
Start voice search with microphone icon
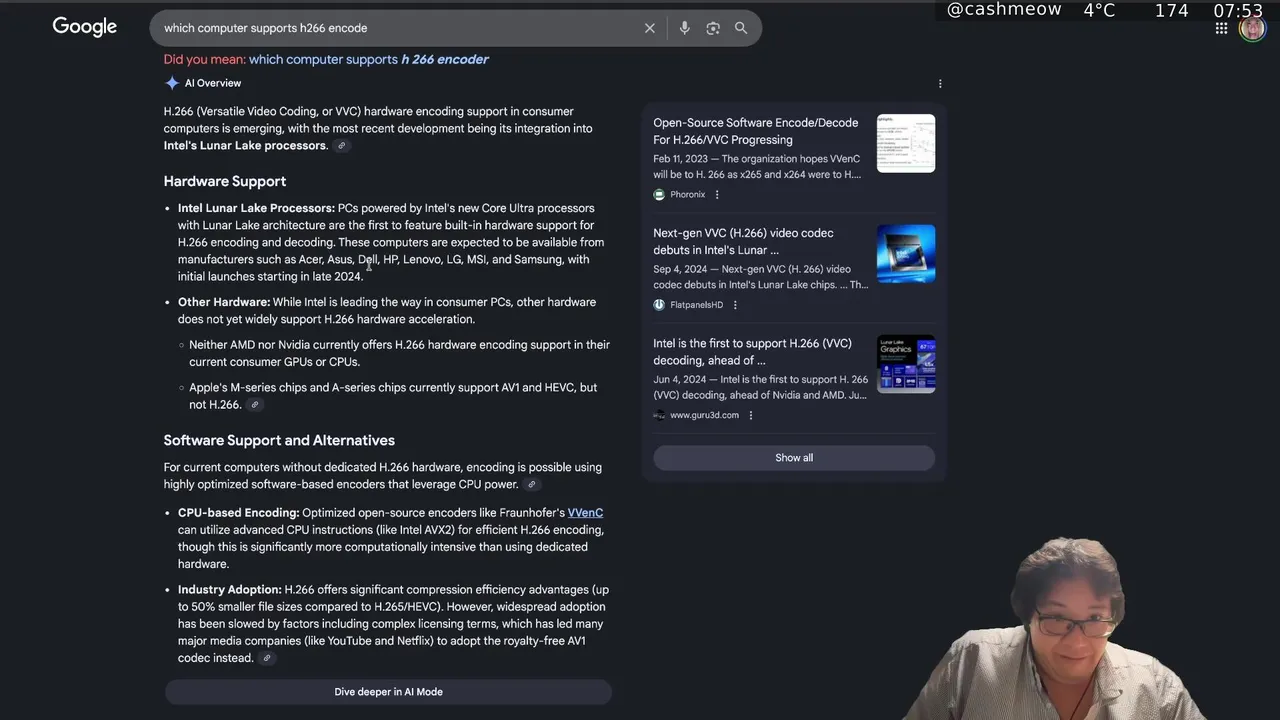(684, 28)
